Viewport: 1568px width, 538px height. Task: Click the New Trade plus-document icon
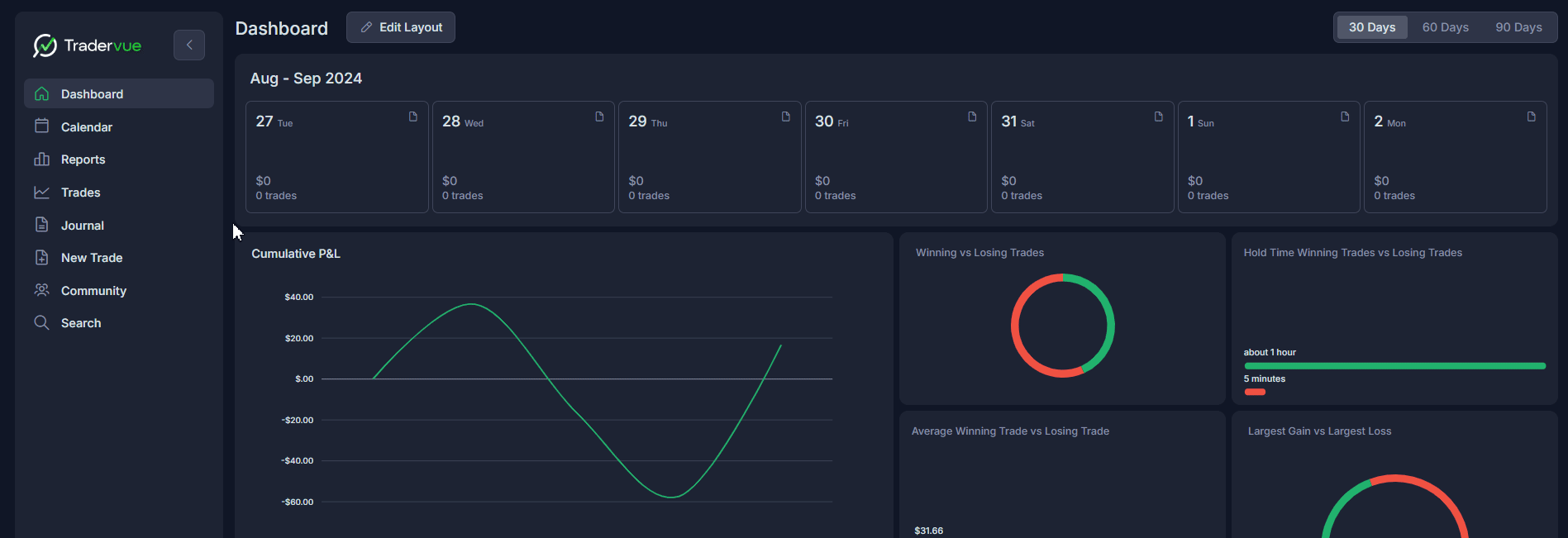(41, 257)
